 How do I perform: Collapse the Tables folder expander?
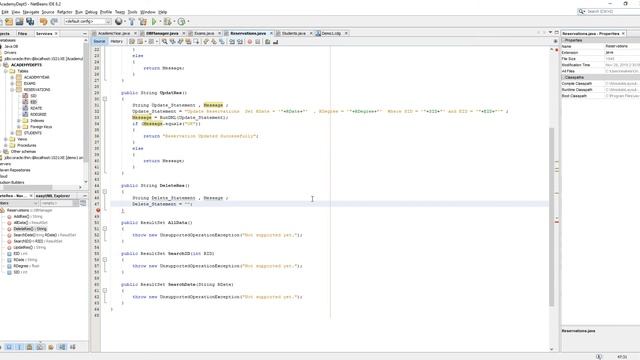(x=6, y=71)
